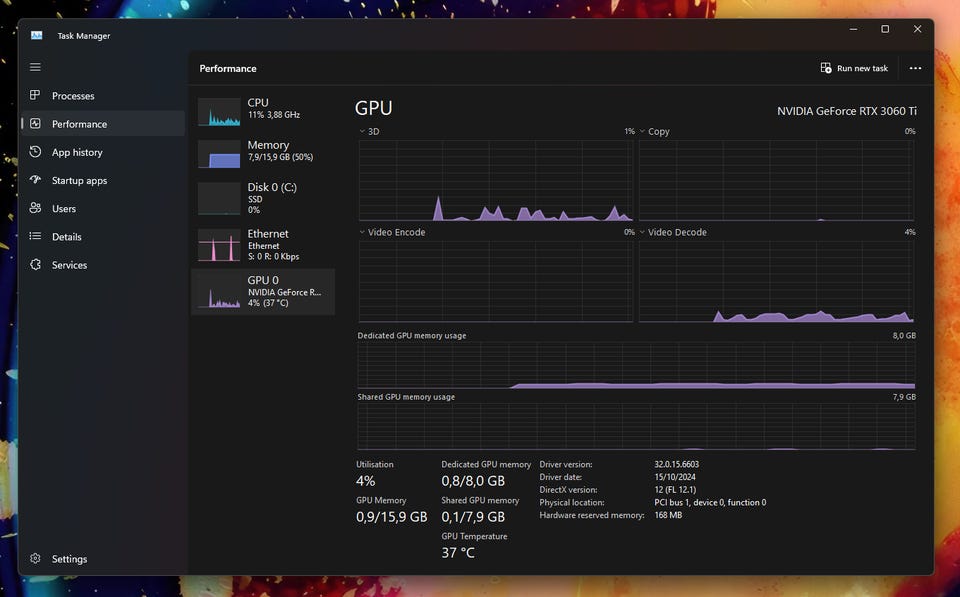Click the 0,8/8,0 GB dedicated memory value

point(473,481)
